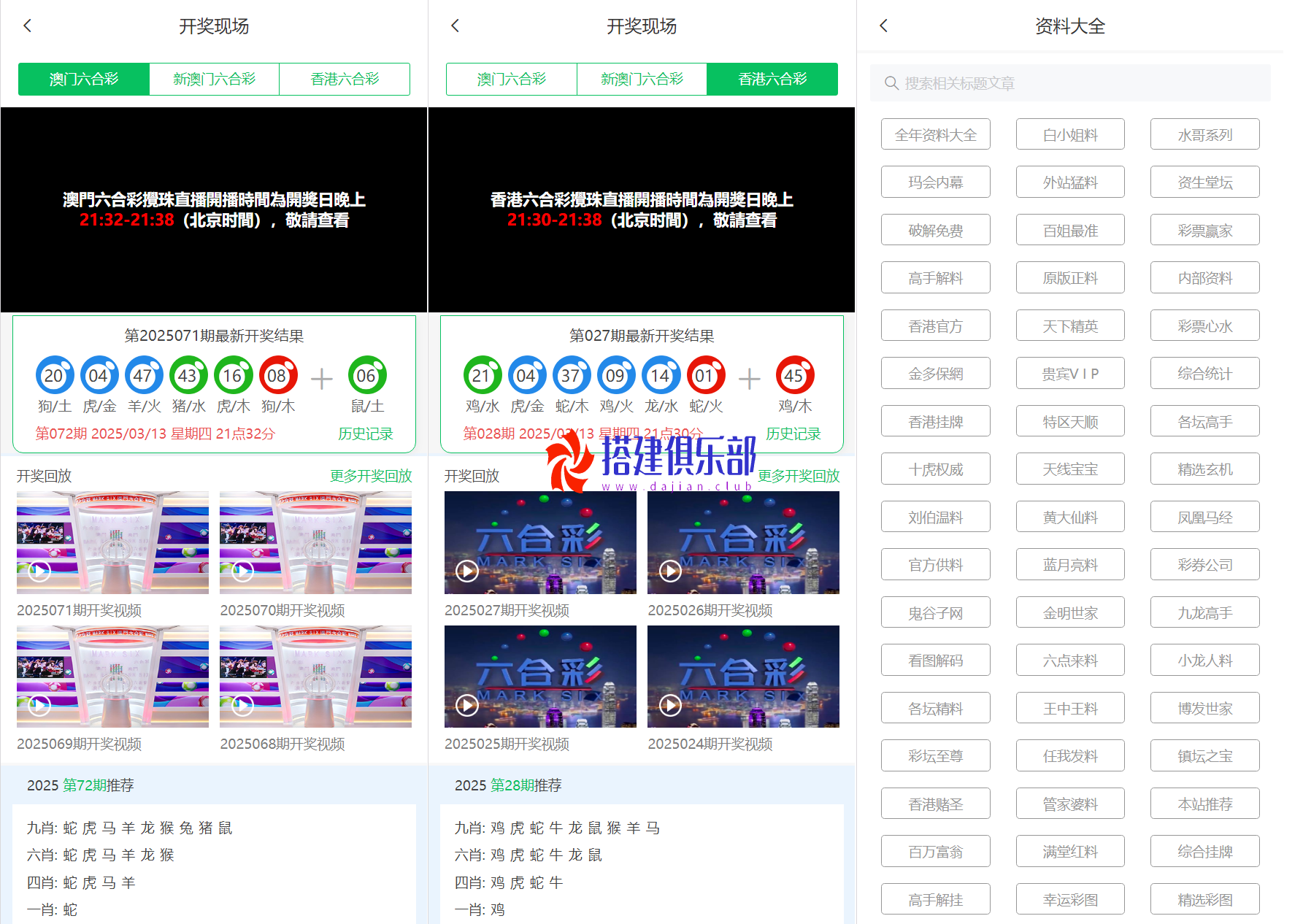Image resolution: width=1303 pixels, height=924 pixels.
Task: Open the 玛会内幕 category
Action: click(x=936, y=182)
